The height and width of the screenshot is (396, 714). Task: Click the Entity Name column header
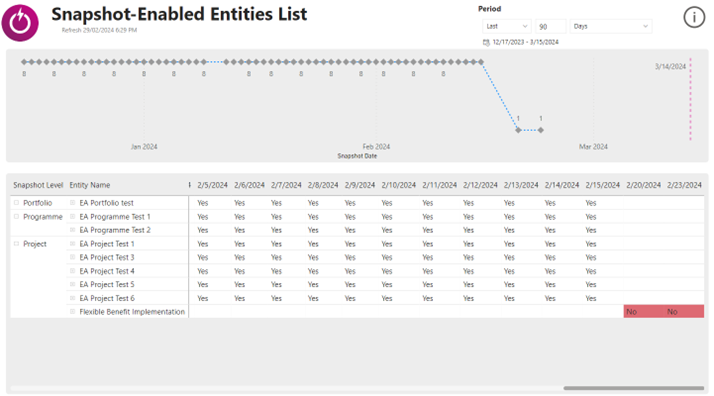click(90, 185)
